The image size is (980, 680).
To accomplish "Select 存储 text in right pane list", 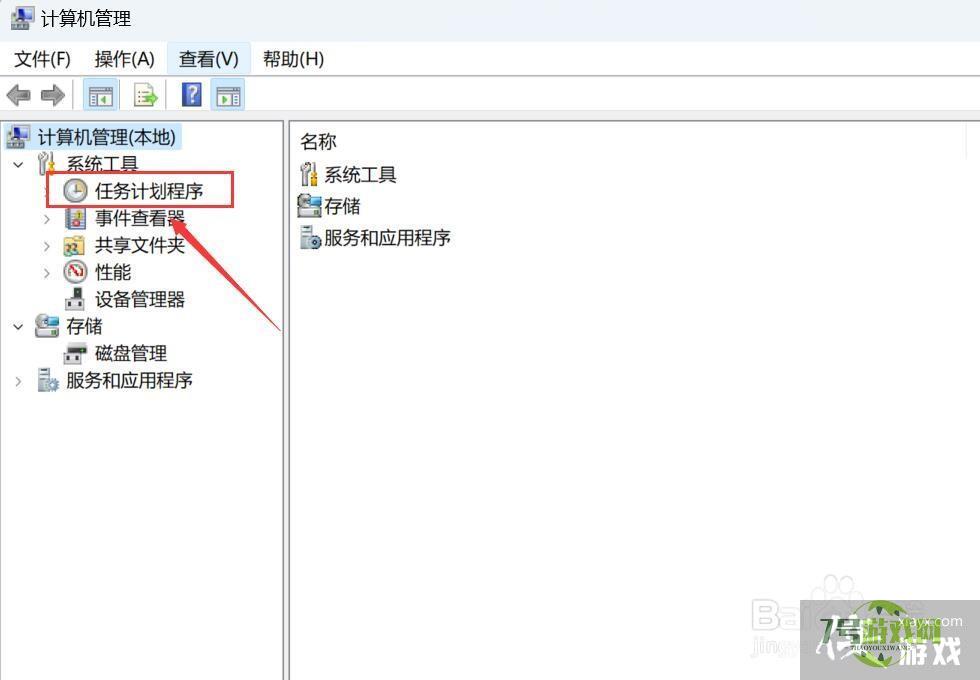I will [x=342, y=206].
